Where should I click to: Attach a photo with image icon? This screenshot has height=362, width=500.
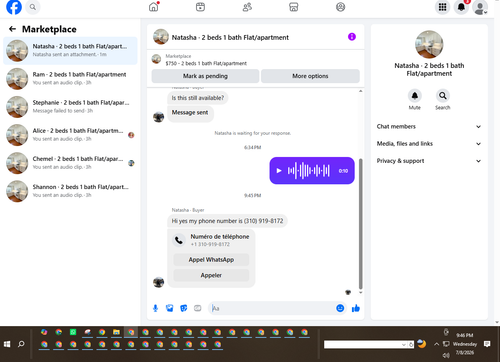coord(170,308)
